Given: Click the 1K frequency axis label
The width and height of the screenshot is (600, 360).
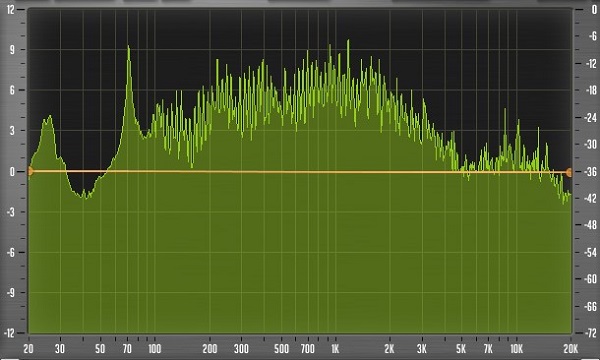Looking at the screenshot, I should 335,349.
